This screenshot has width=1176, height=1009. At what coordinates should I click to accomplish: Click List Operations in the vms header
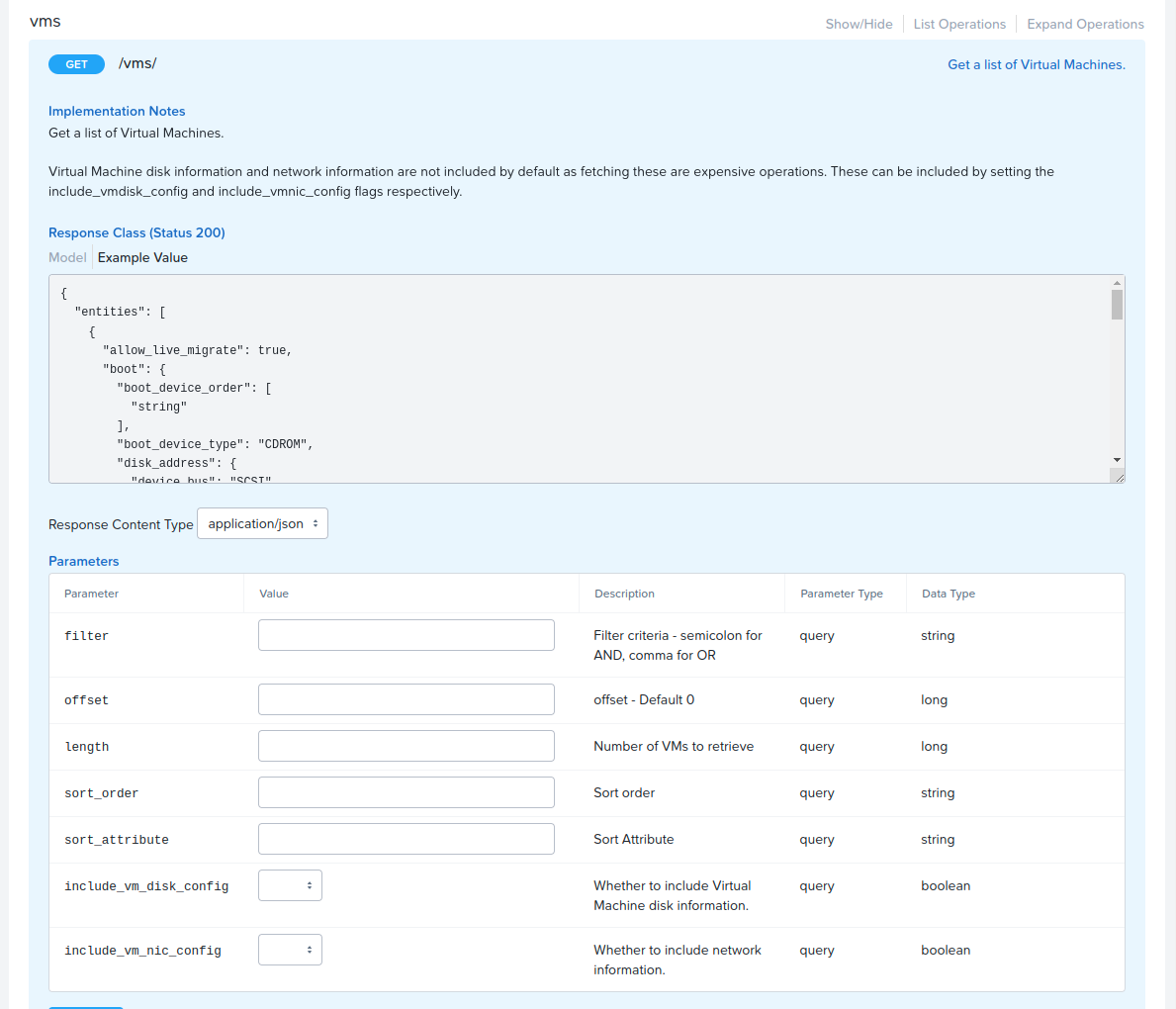tap(958, 23)
